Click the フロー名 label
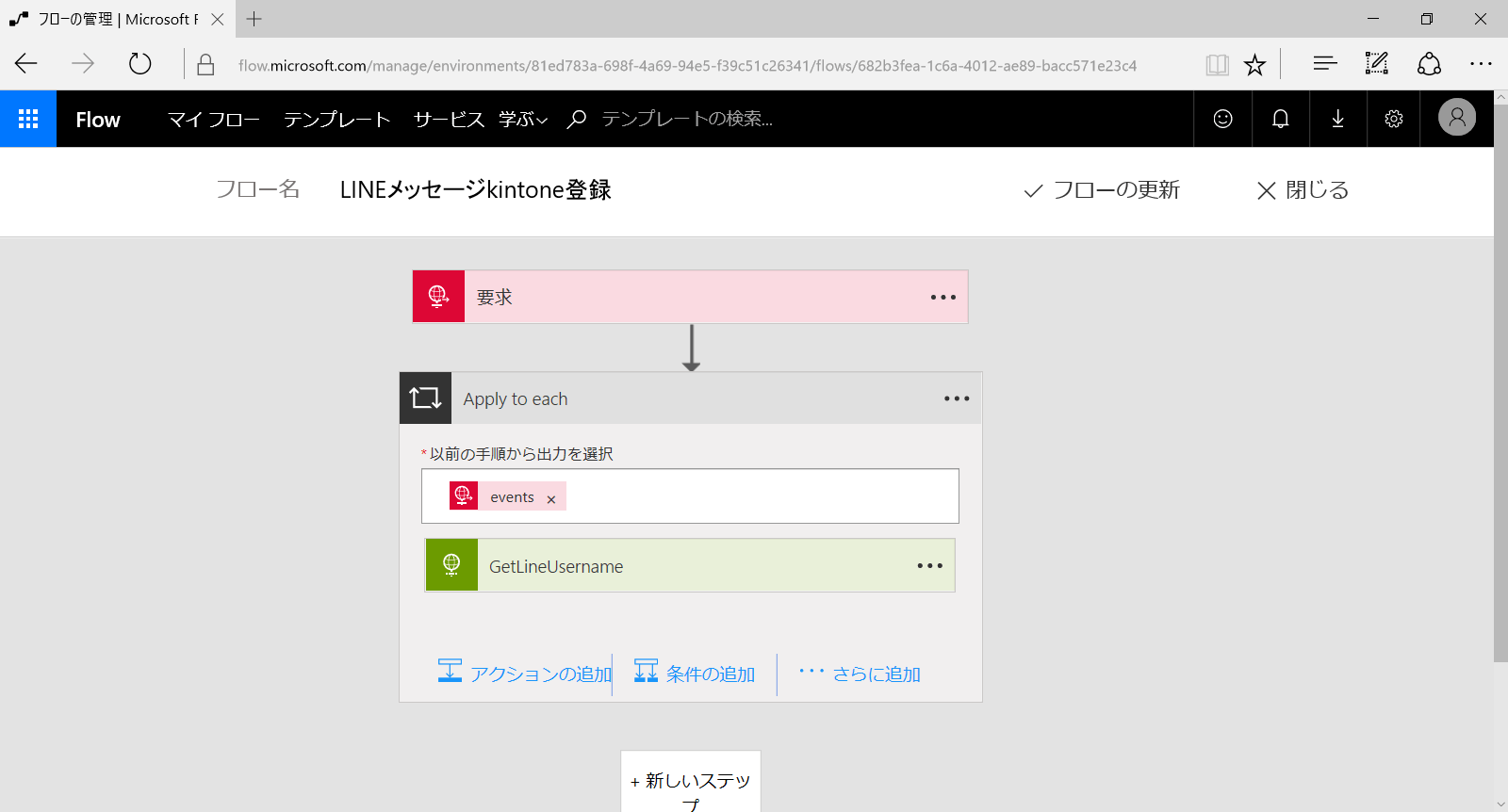This screenshot has height=812, width=1508. point(258,189)
